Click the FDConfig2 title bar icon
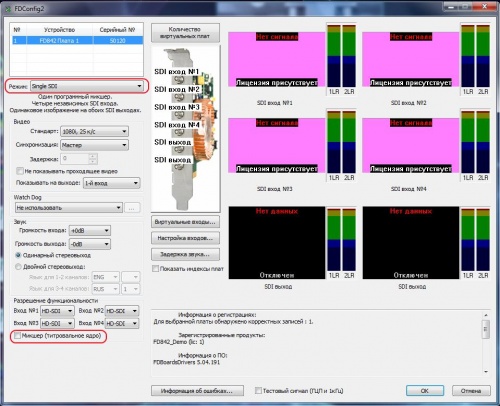The width and height of the screenshot is (500, 406). (x=8, y=9)
